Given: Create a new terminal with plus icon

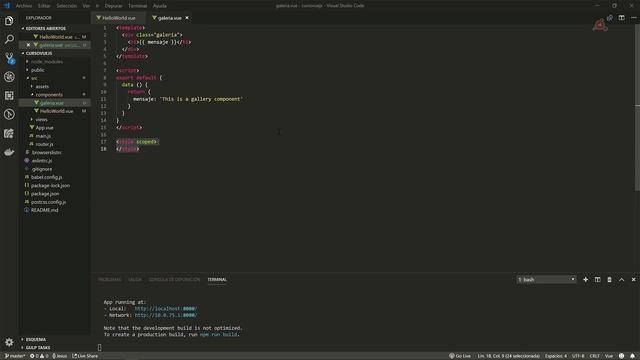Looking at the screenshot, I should click(585, 280).
